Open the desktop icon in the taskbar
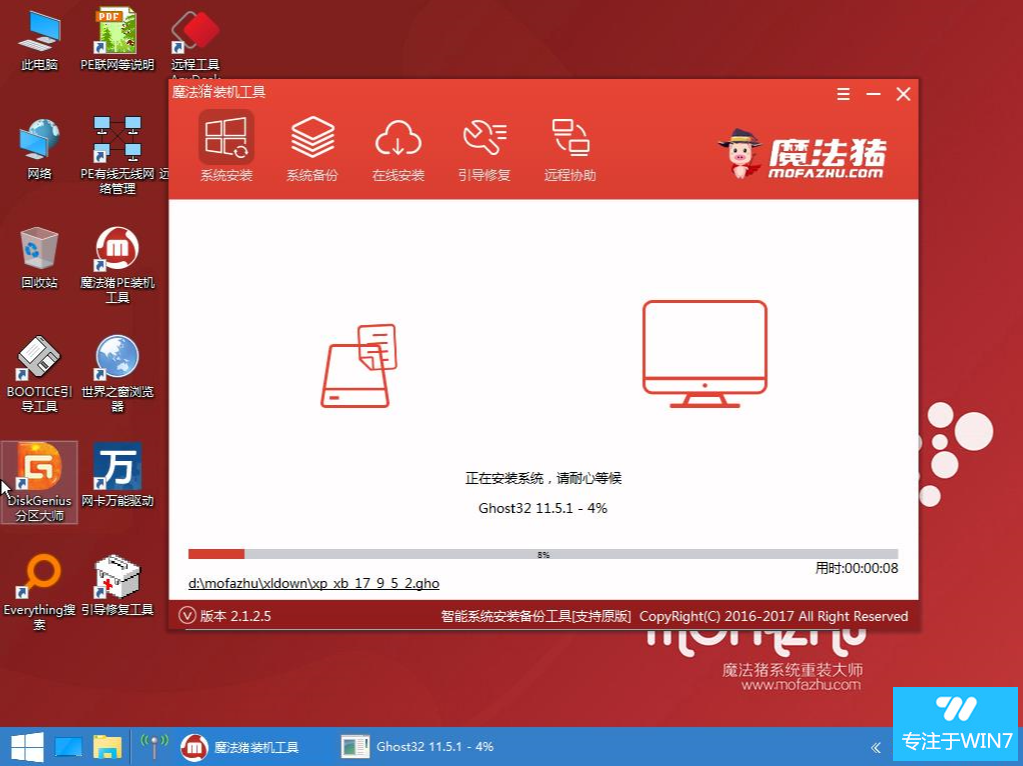1023x766 pixels. (69, 748)
